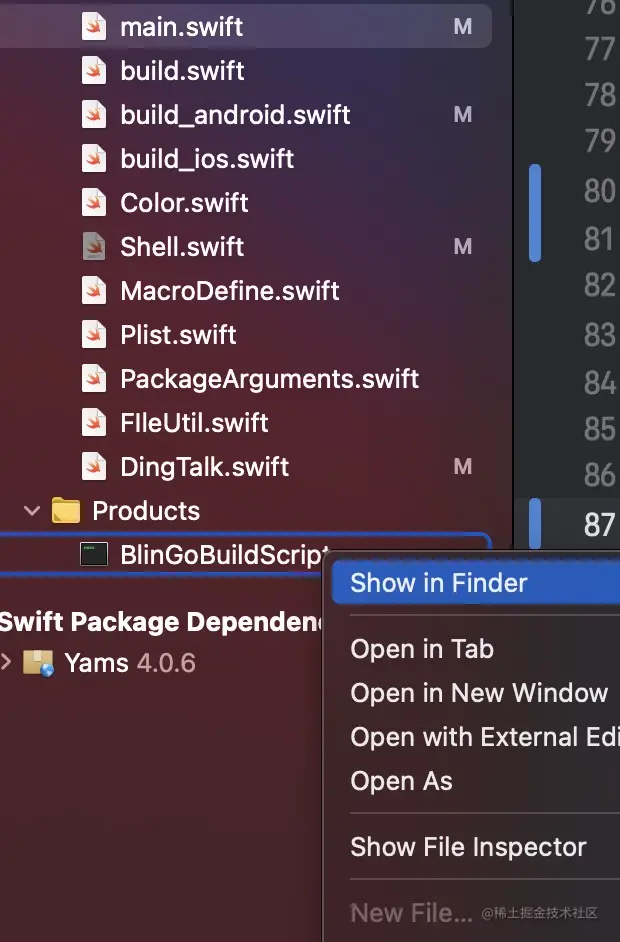Click the gray file icon for Shell.swift
Viewport: 620px width, 942px height.
(x=94, y=247)
